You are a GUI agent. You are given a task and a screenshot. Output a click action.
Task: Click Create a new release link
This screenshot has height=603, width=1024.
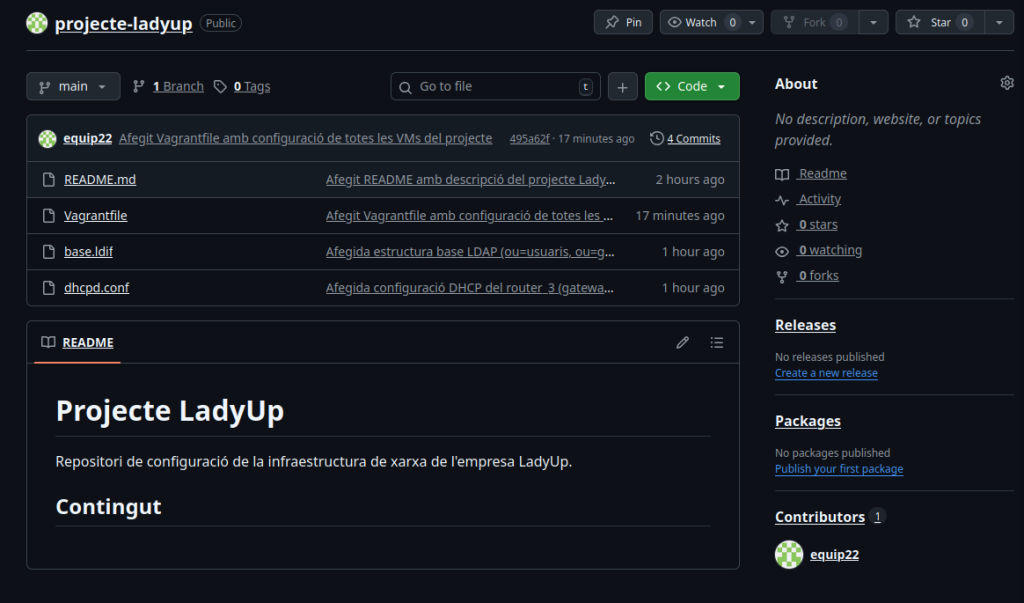pos(826,373)
